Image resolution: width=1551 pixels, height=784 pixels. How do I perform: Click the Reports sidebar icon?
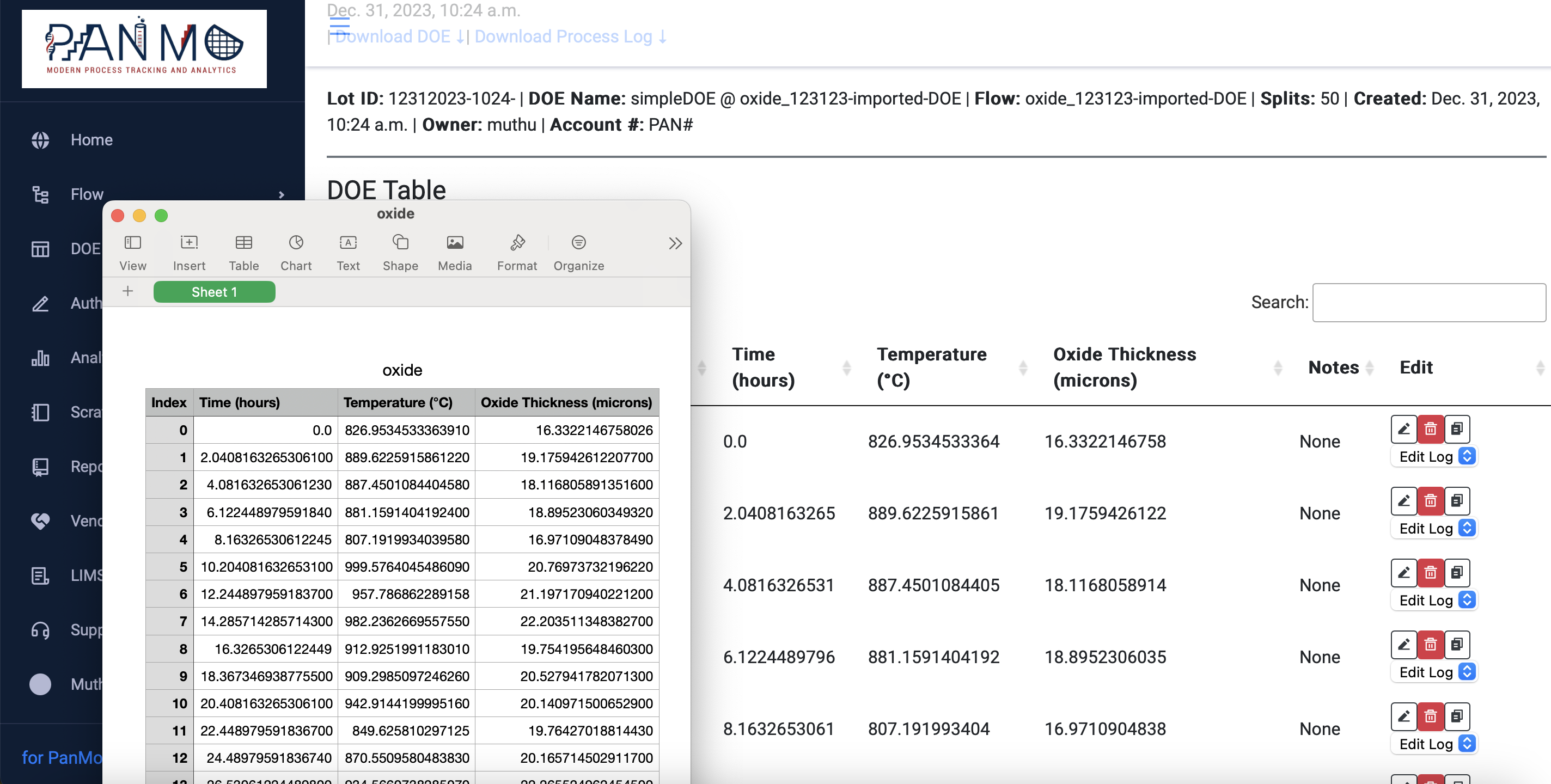click(40, 467)
